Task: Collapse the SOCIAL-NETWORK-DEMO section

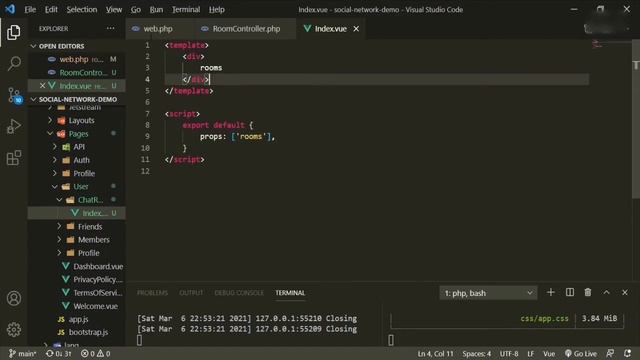Action: 76,99
